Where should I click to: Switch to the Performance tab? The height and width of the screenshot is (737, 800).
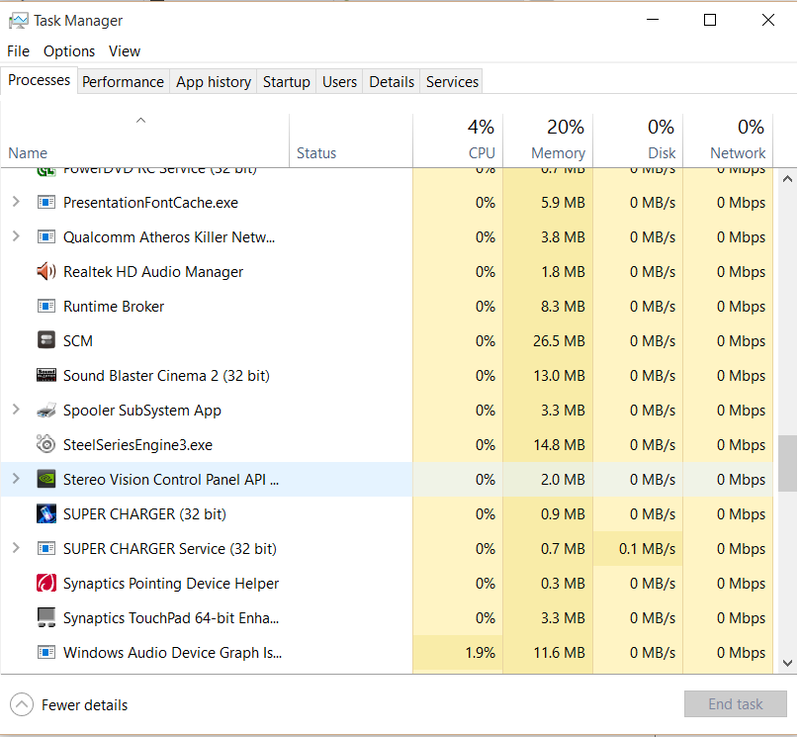point(123,82)
